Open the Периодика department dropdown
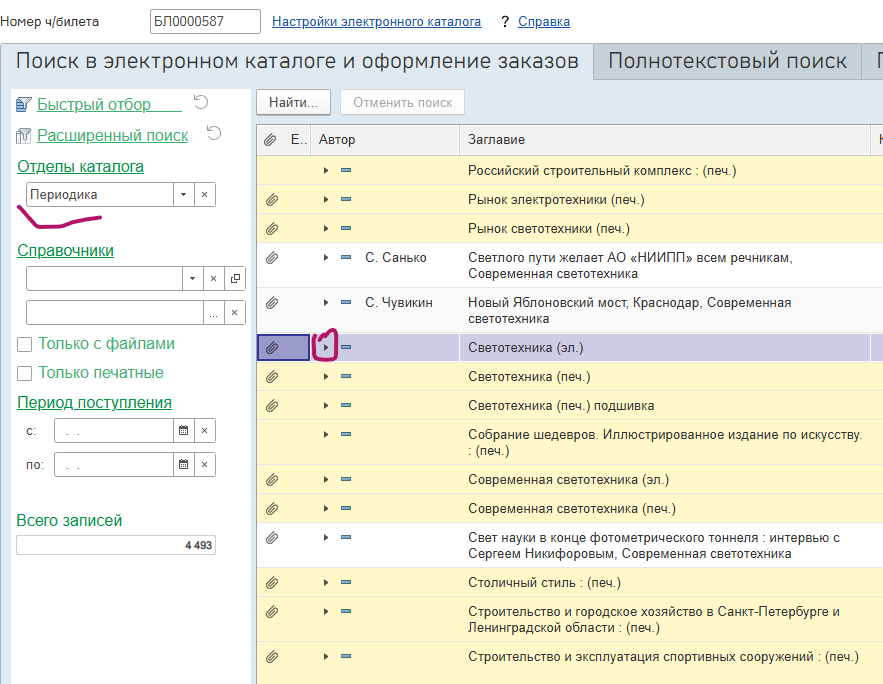This screenshot has height=684, width=883. pyautogui.click(x=184, y=194)
